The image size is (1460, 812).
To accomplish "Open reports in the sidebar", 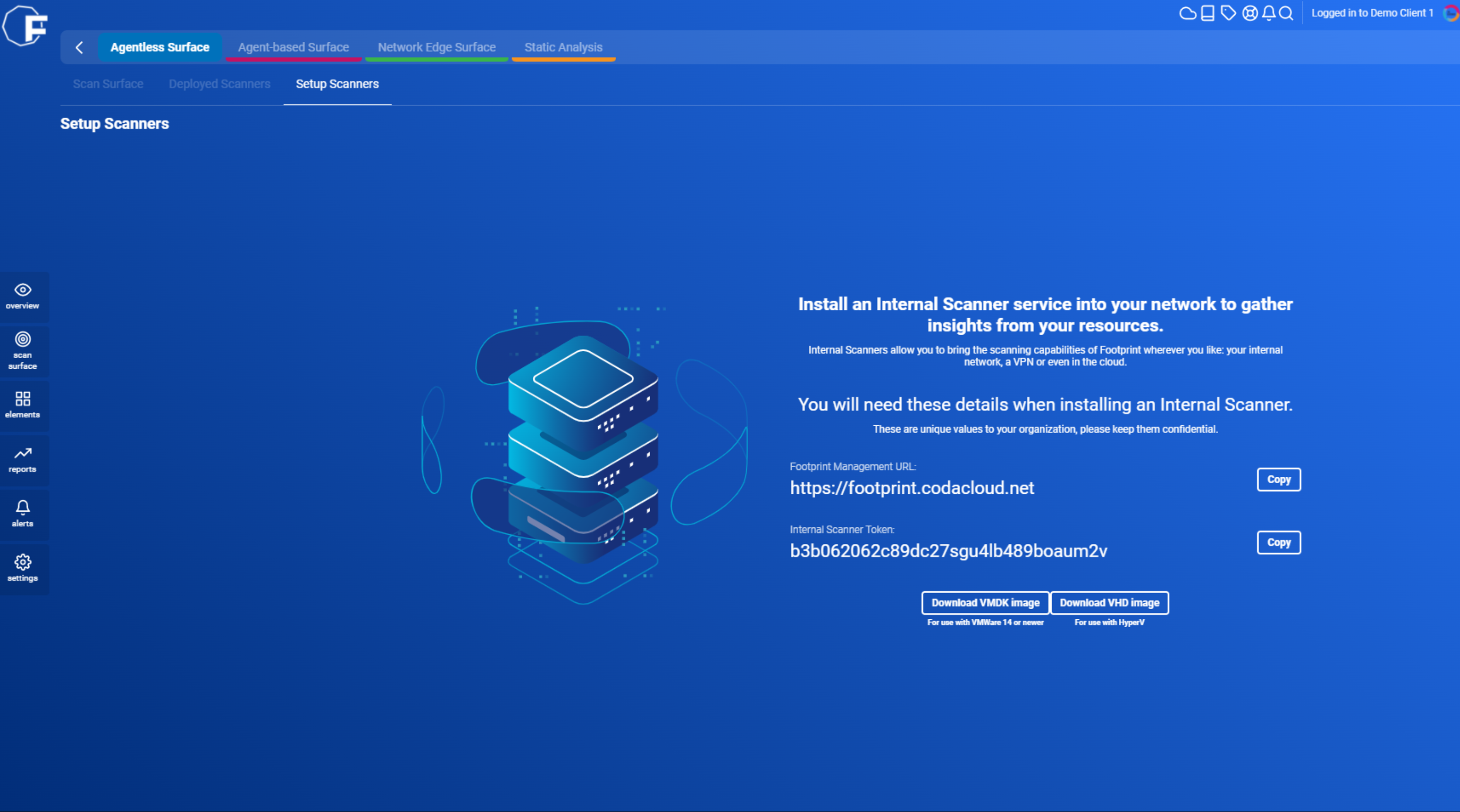I will (x=23, y=460).
